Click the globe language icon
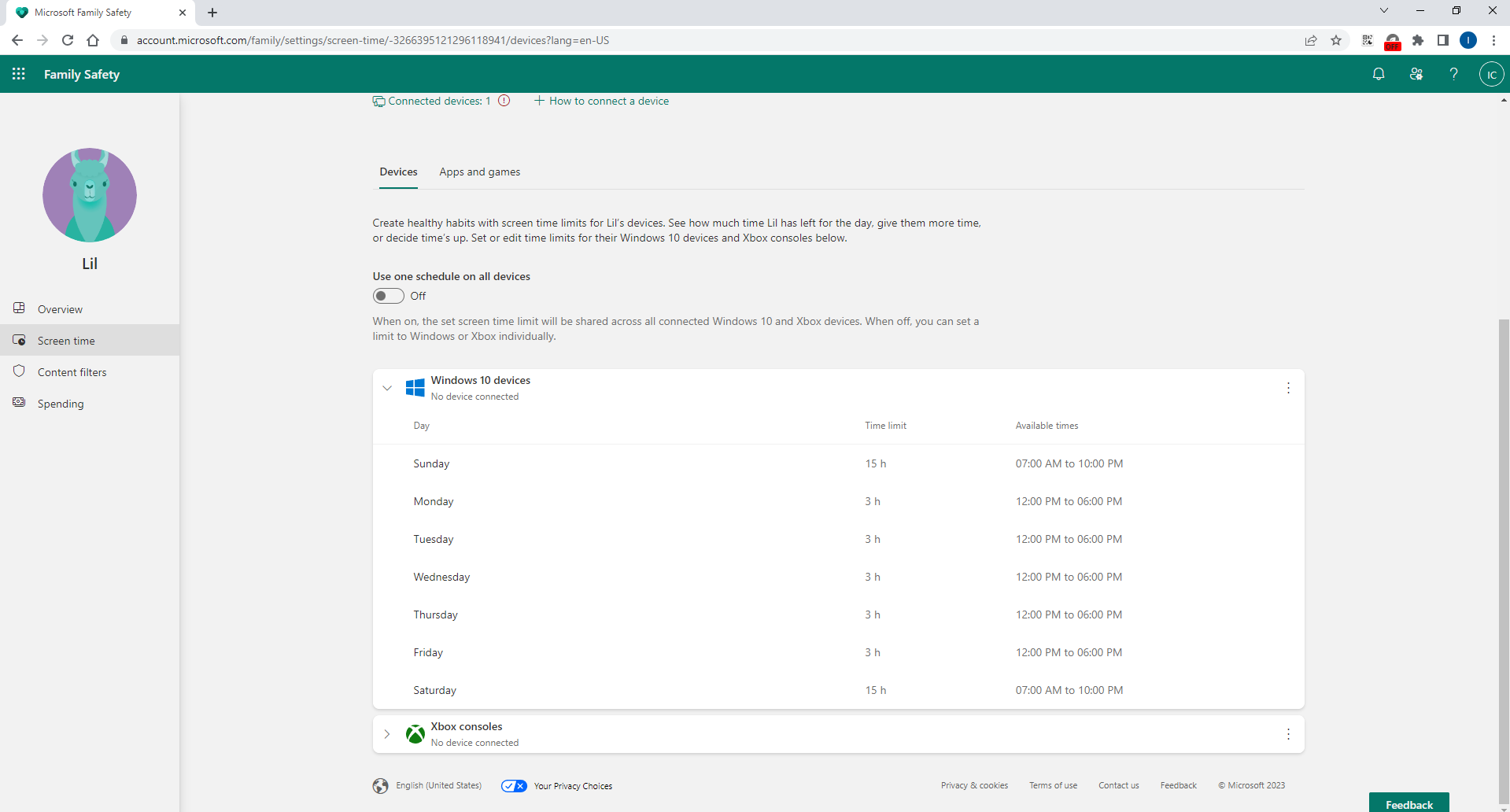The width and height of the screenshot is (1510, 812). tap(381, 786)
